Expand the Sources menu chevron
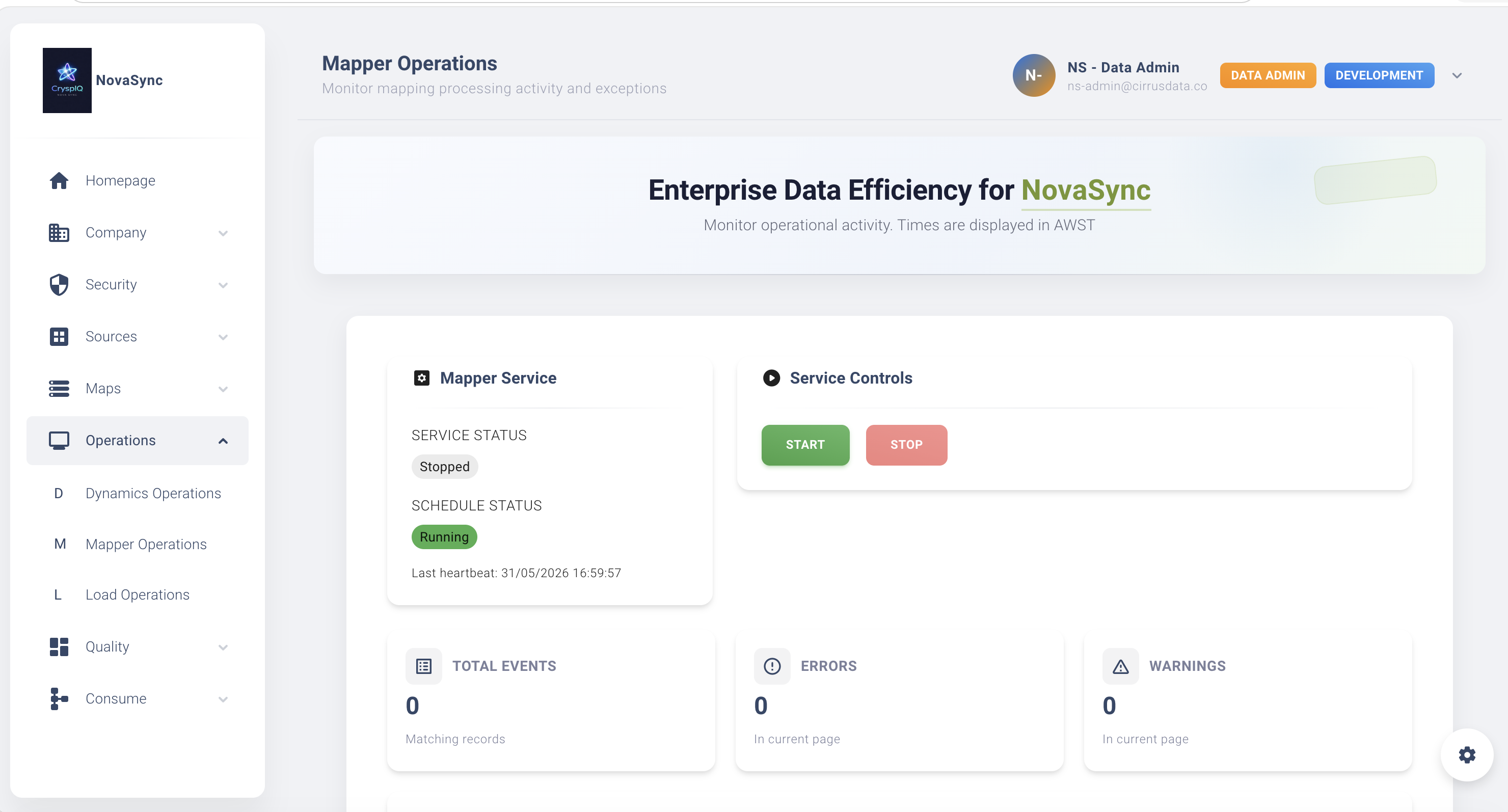Viewport: 1508px width, 812px height. pyautogui.click(x=223, y=337)
